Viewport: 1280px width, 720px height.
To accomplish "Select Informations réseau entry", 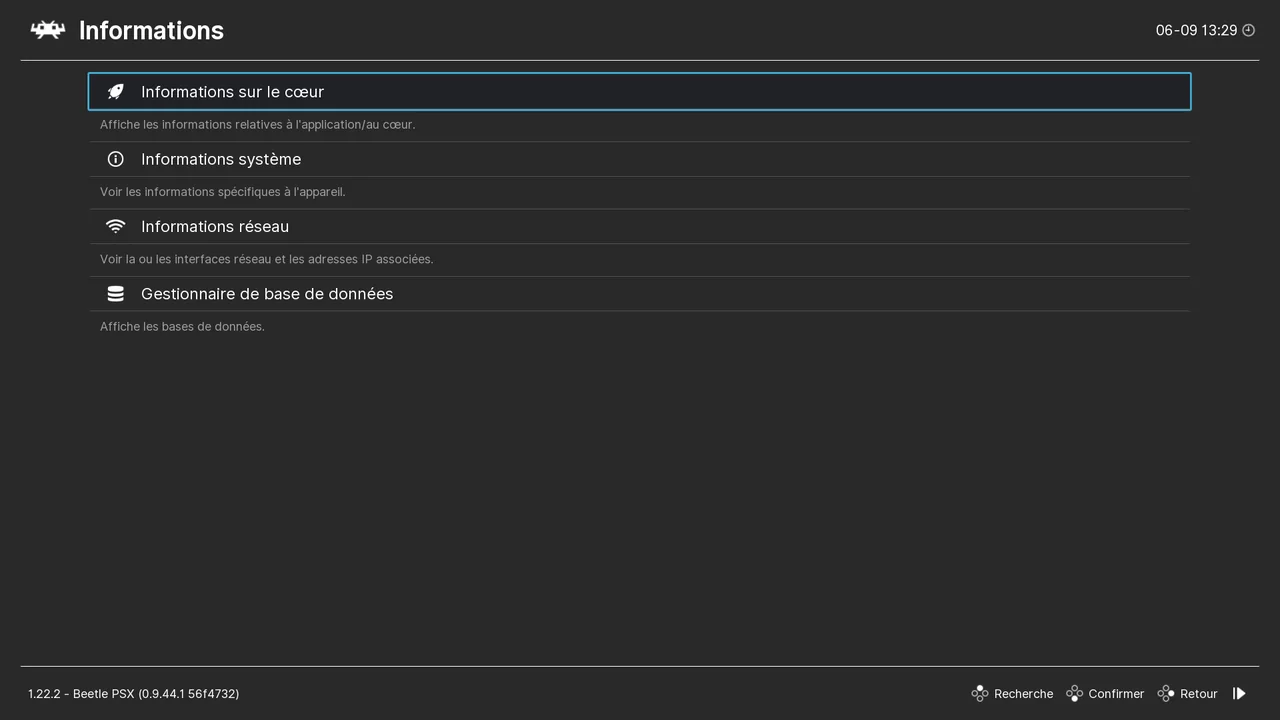I will pos(640,226).
